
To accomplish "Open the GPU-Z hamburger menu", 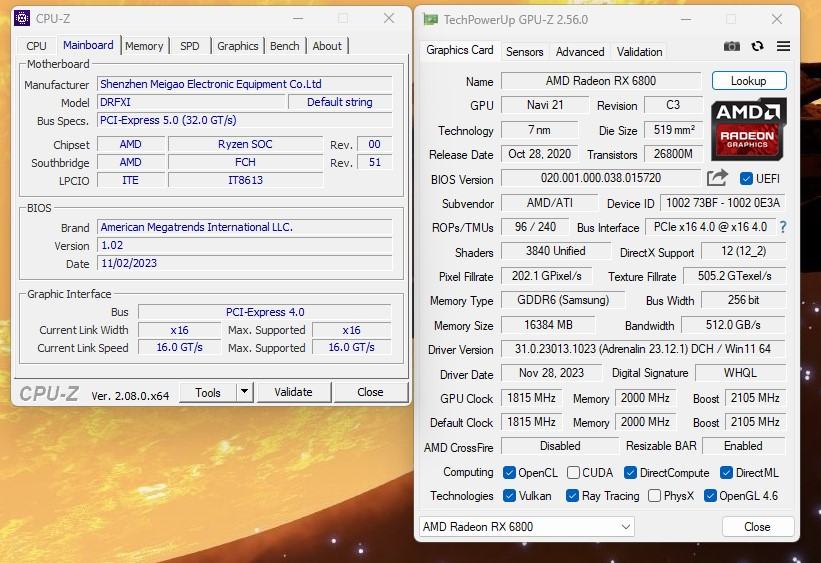I will tap(783, 47).
